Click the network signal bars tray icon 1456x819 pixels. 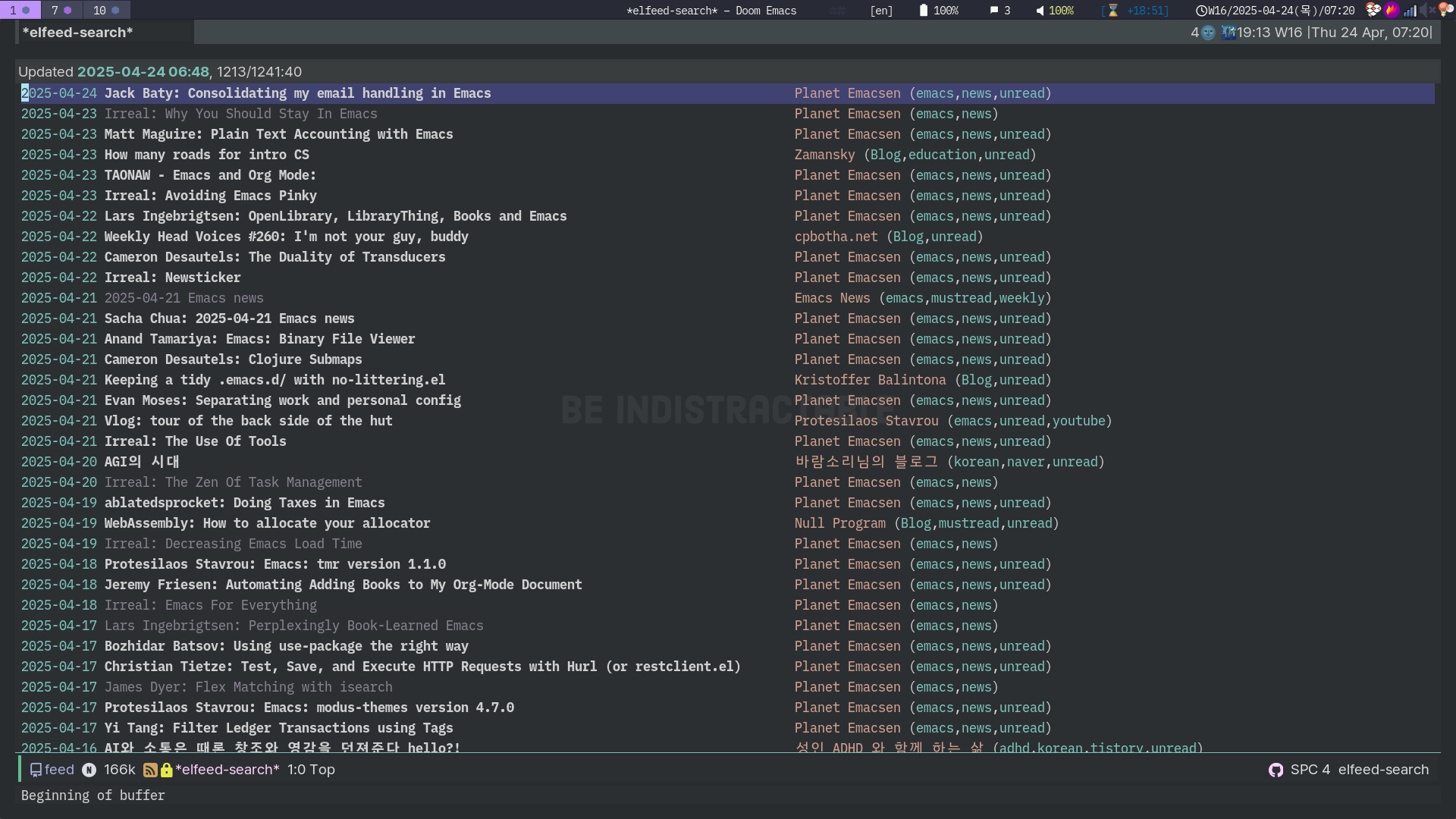[1410, 10]
